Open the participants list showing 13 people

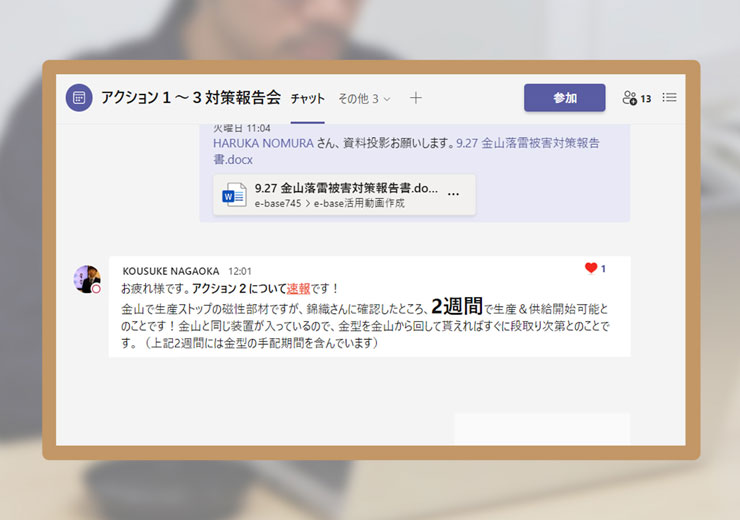(x=636, y=98)
